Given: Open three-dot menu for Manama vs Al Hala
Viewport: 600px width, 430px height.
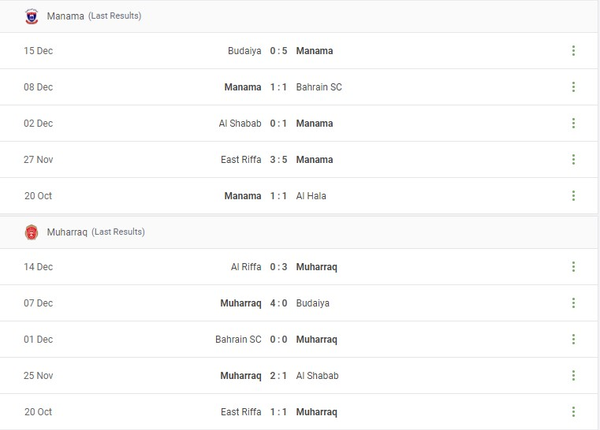Looking at the screenshot, I should click(573, 196).
